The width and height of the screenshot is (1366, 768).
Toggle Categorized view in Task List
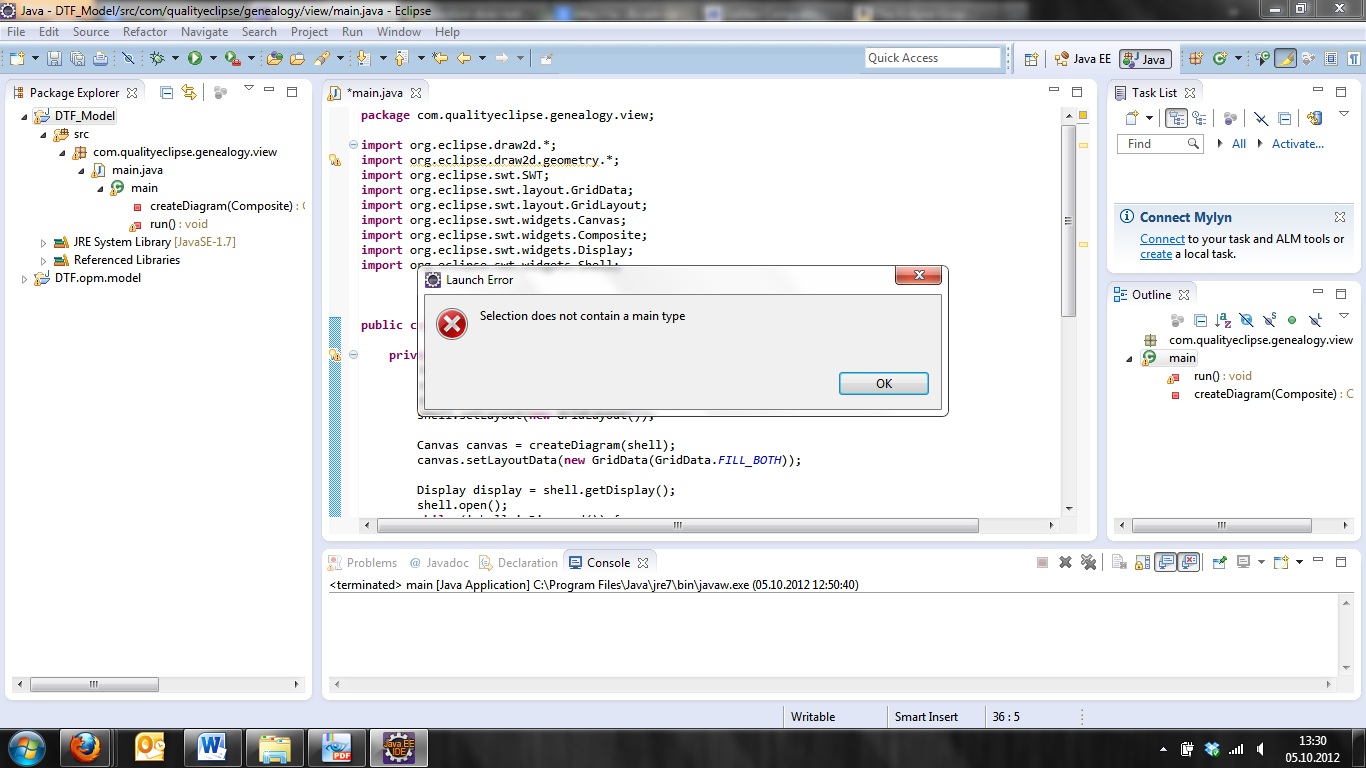click(1176, 118)
